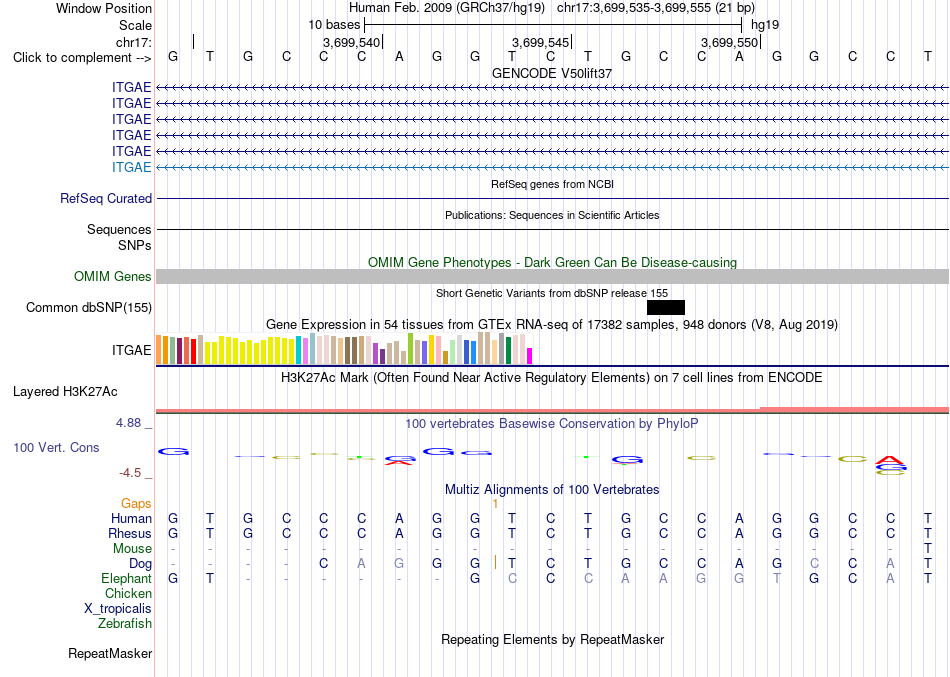Click the chr17:3,699,535-3,699,555 position header text

click(656, 8)
